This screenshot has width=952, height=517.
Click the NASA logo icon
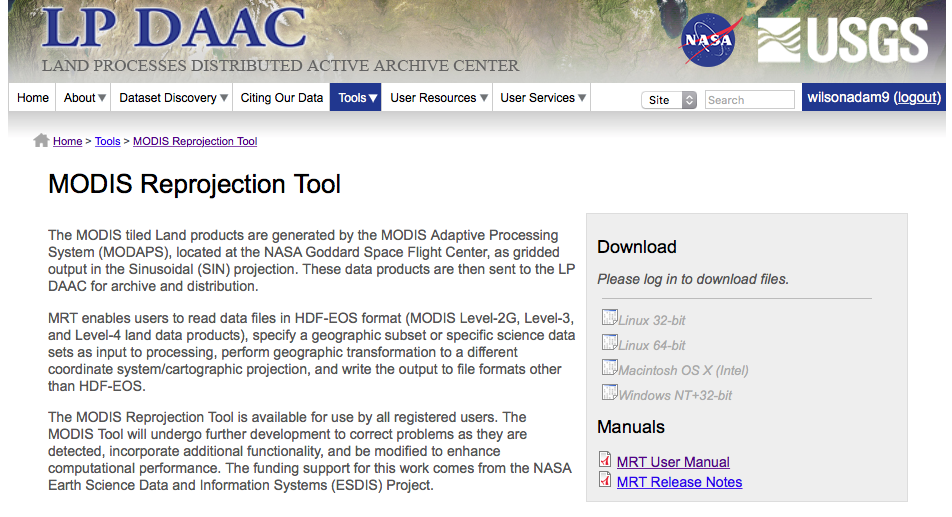(710, 40)
